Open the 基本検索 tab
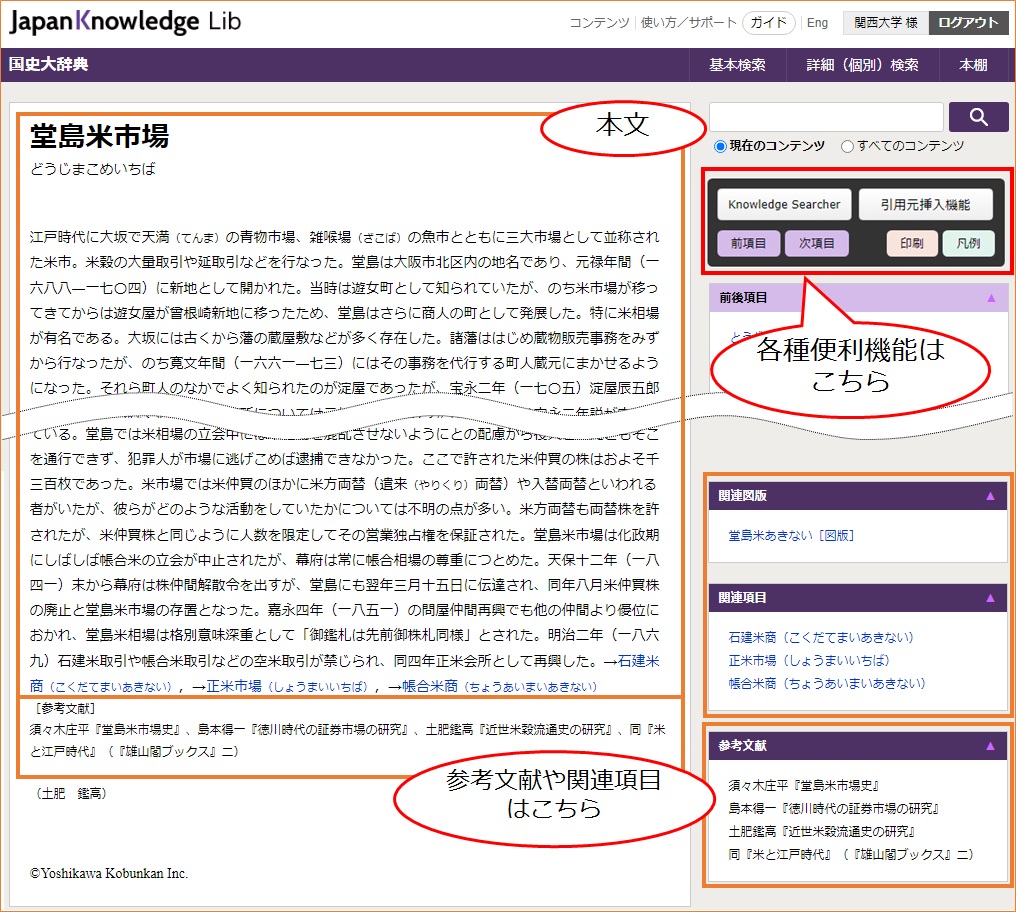Screen dimensions: 1016x912 click(737, 65)
